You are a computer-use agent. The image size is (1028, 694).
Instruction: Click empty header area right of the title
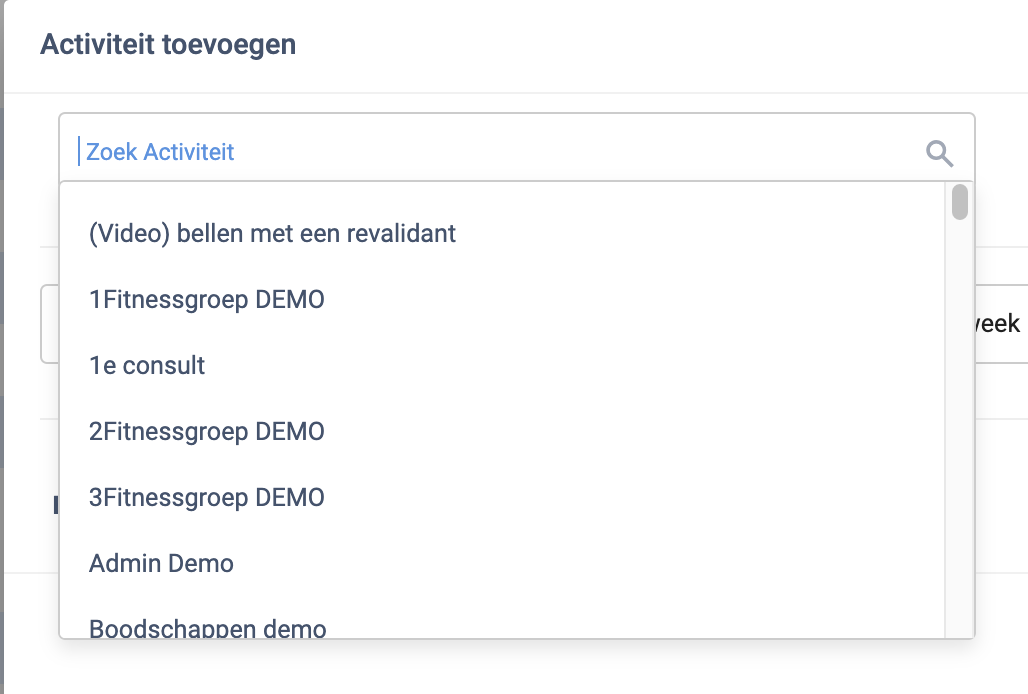650,45
